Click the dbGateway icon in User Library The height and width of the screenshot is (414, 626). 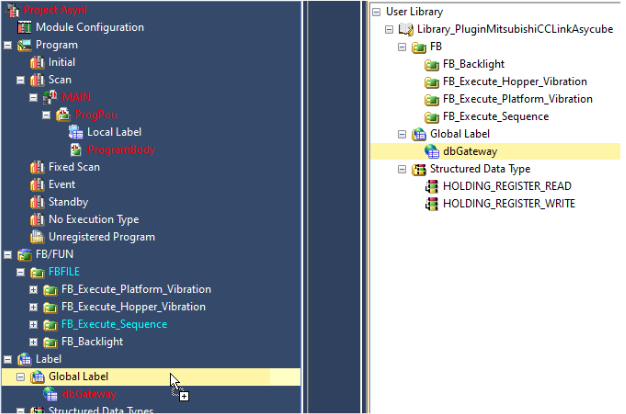pyautogui.click(x=432, y=152)
